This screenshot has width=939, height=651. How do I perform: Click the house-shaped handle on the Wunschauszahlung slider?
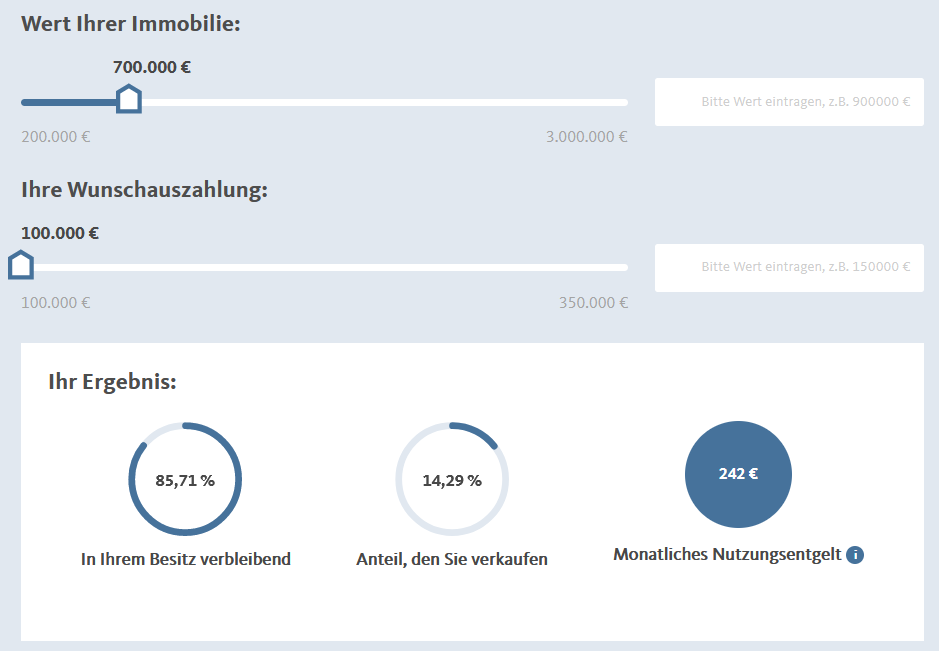tap(21, 266)
